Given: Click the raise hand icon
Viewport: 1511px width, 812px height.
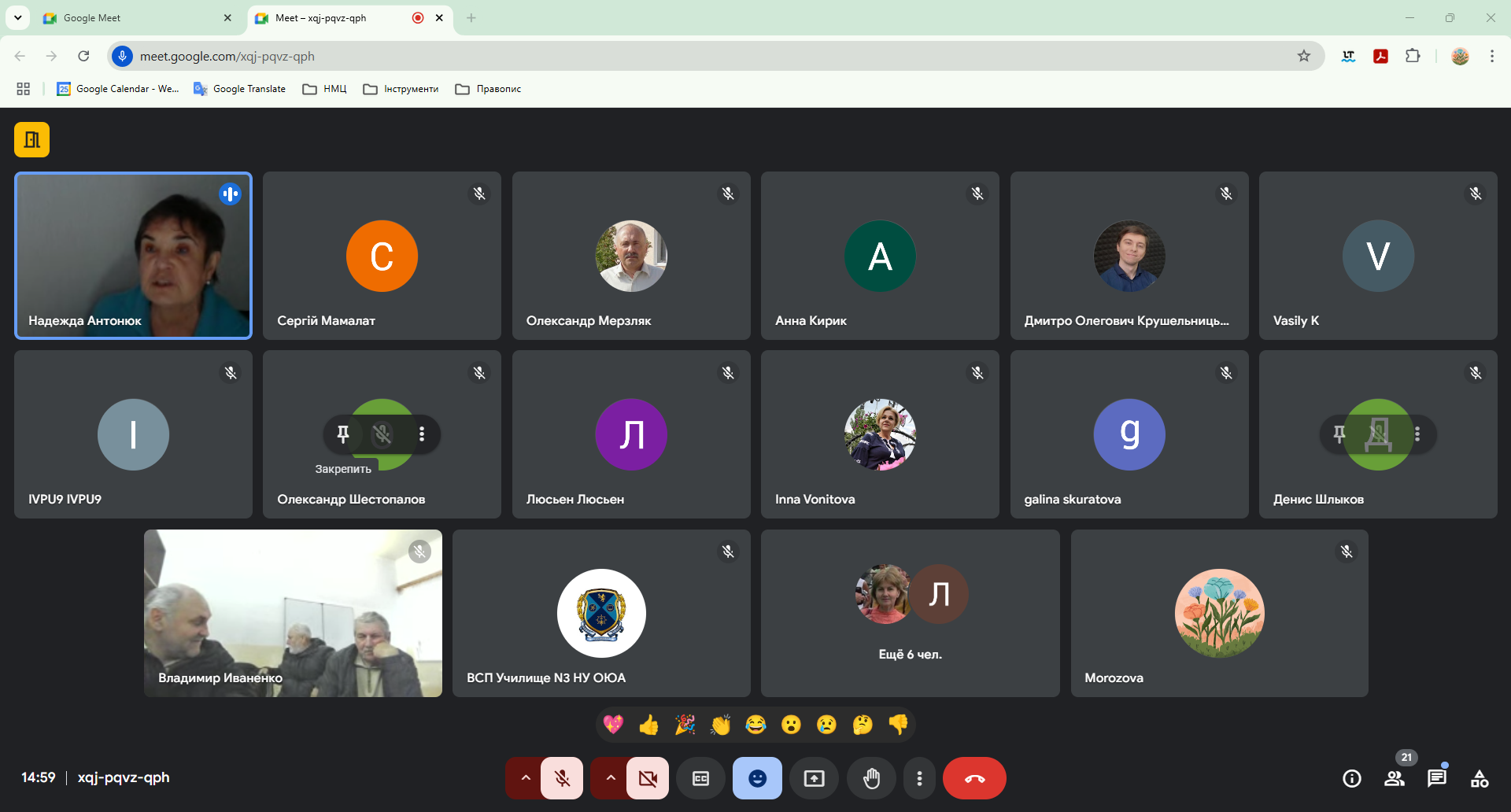Looking at the screenshot, I should 871,778.
